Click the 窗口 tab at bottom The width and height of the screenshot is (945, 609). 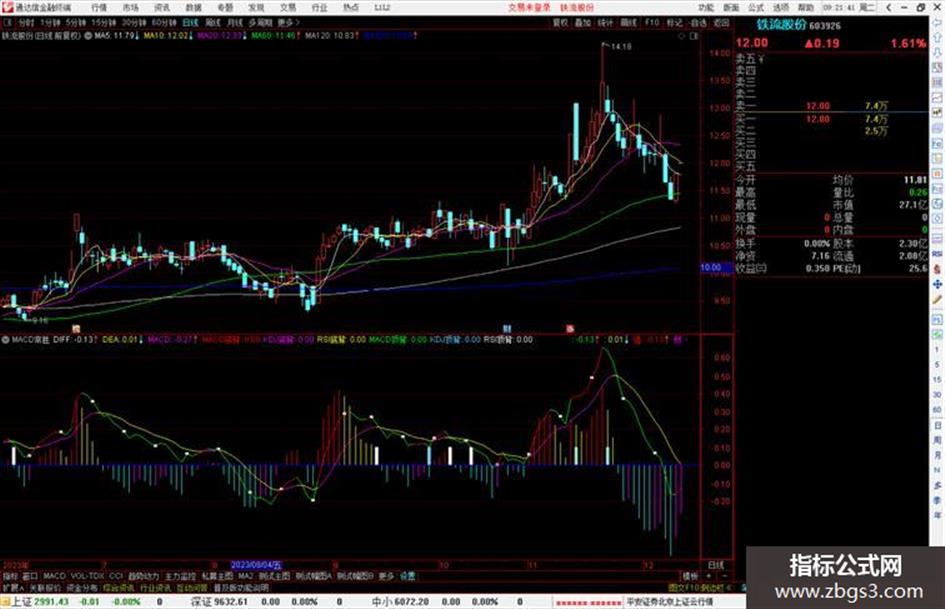(30, 576)
